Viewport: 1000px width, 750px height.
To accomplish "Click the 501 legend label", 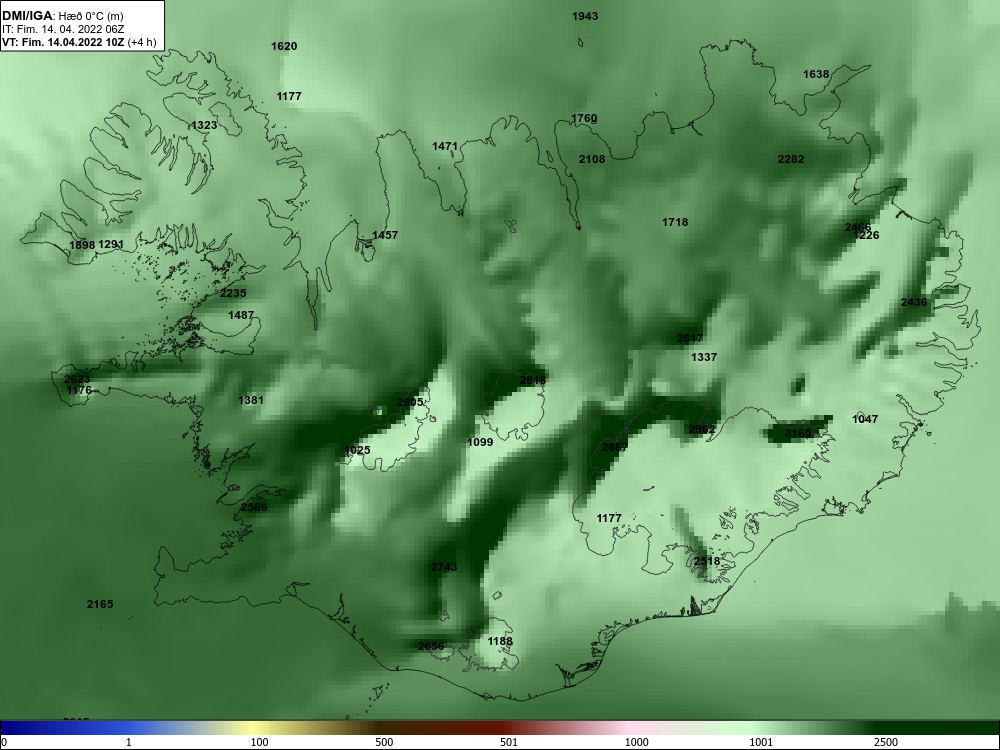I will pyautogui.click(x=508, y=742).
